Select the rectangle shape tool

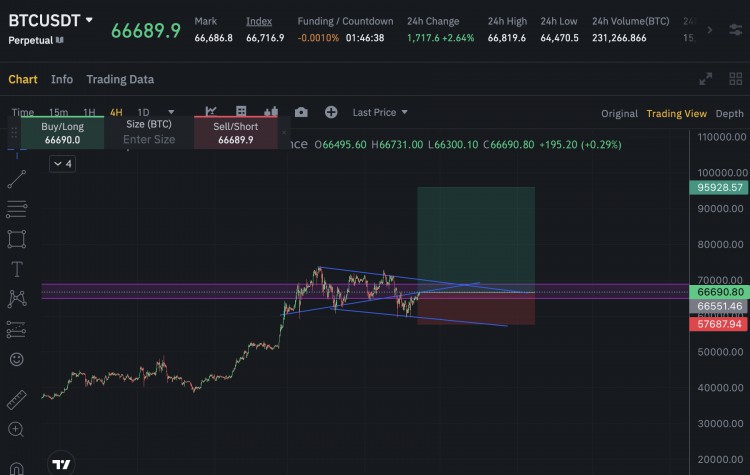(16, 239)
